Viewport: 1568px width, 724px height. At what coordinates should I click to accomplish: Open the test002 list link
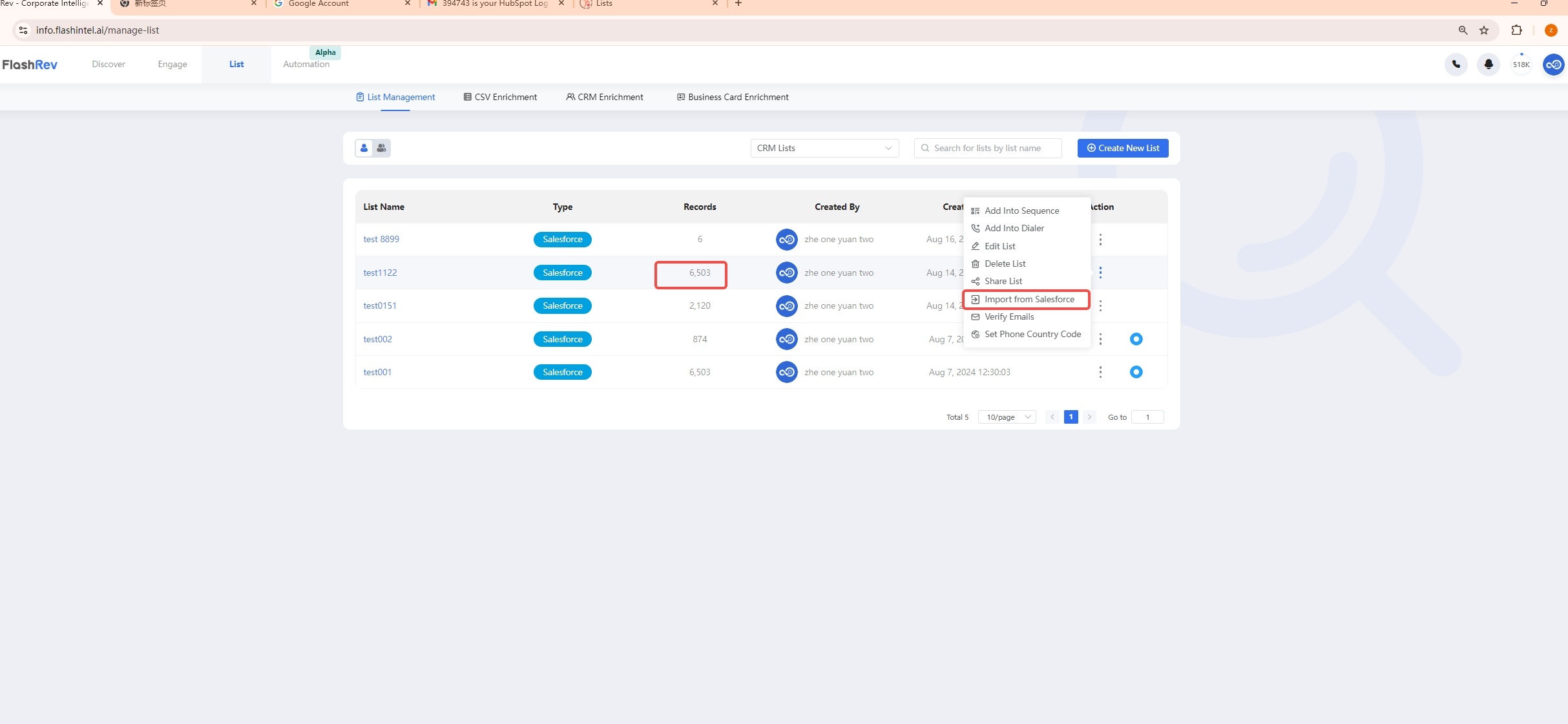pyautogui.click(x=377, y=339)
